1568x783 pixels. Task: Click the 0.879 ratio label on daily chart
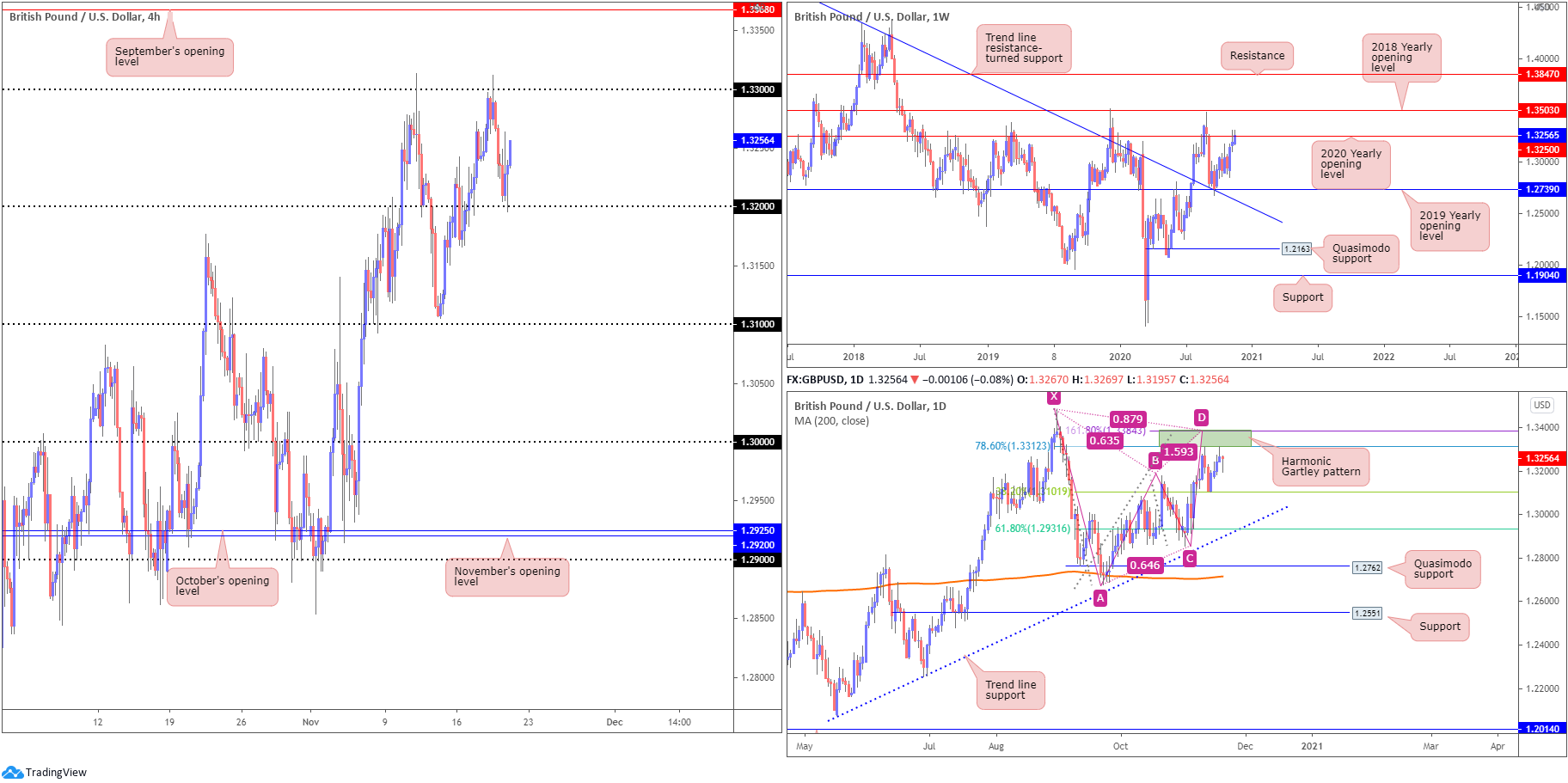point(1127,419)
